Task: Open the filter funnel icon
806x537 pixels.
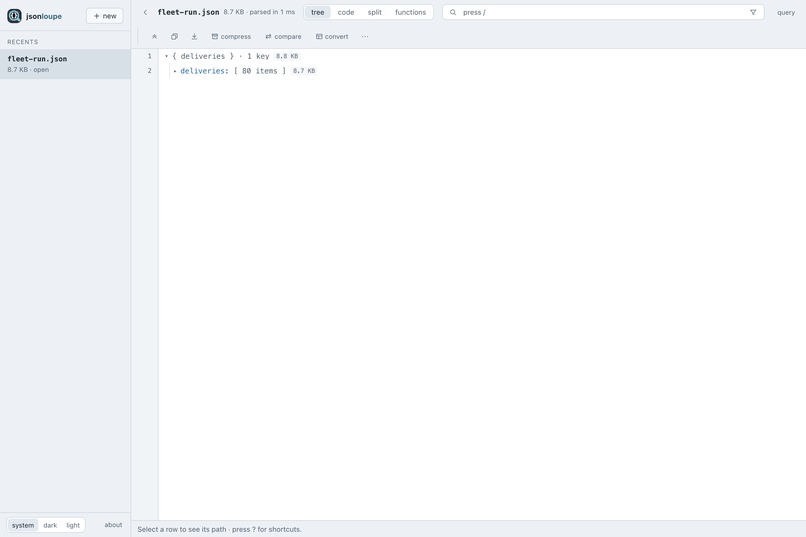Action: tap(753, 12)
